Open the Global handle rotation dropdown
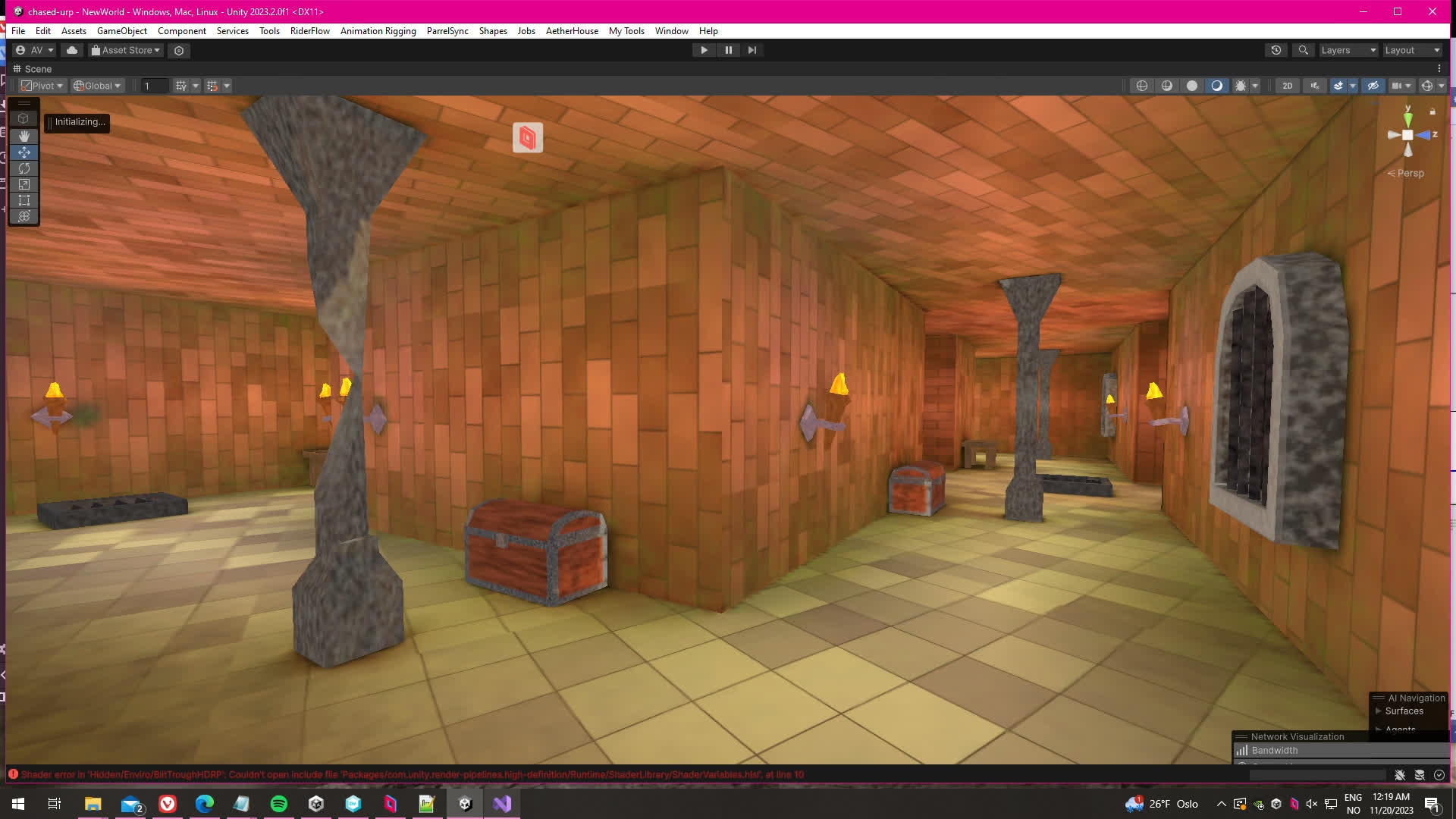 (97, 86)
